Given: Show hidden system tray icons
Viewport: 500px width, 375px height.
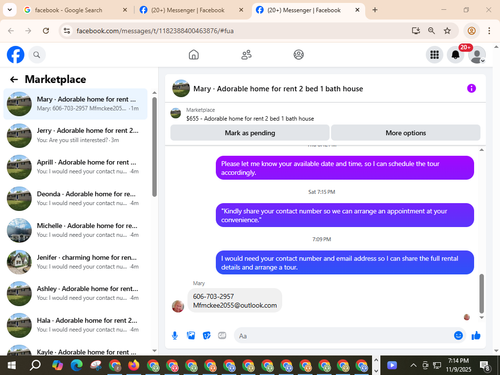Looking at the screenshot, I should coord(413,366).
